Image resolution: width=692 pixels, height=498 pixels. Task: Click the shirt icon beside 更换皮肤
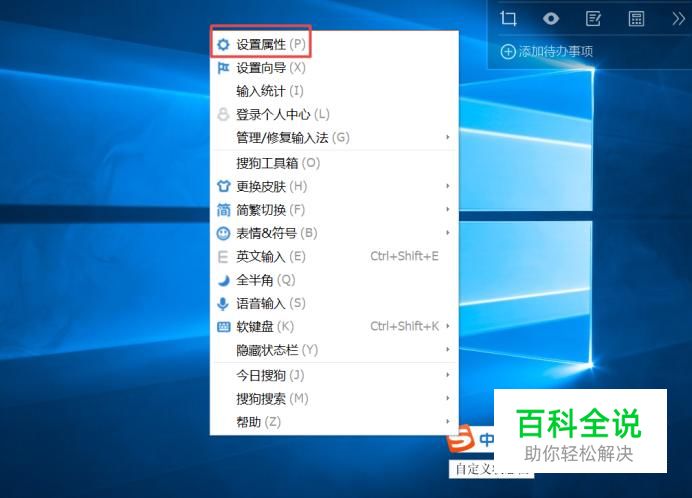click(x=223, y=186)
